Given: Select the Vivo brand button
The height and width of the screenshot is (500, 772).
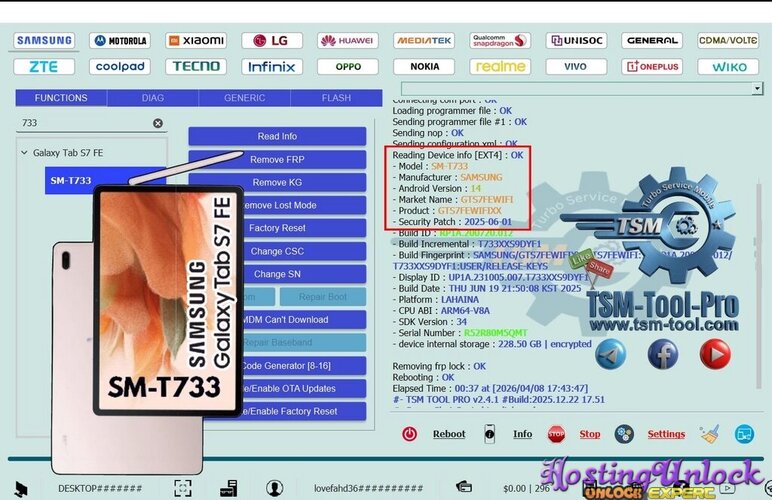Looking at the screenshot, I should [576, 66].
